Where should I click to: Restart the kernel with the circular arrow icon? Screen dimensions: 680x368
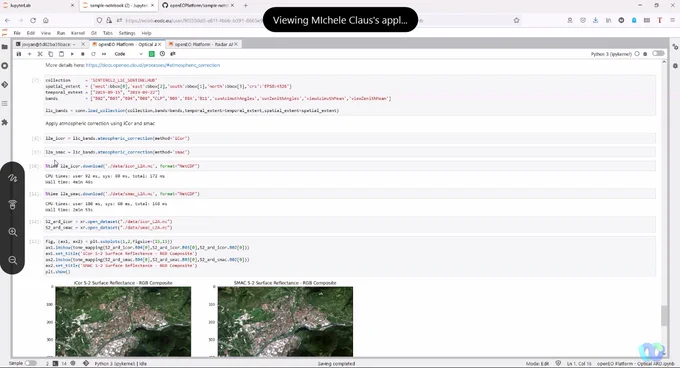93,54
